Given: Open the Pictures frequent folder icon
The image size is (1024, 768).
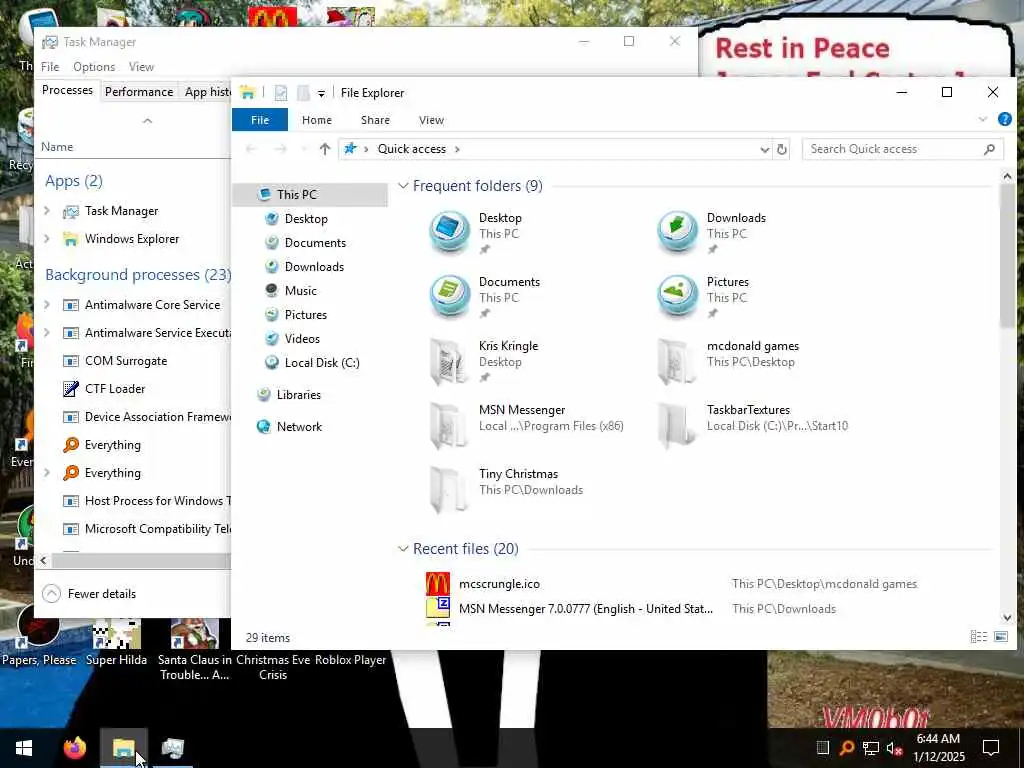Looking at the screenshot, I should coord(677,296).
